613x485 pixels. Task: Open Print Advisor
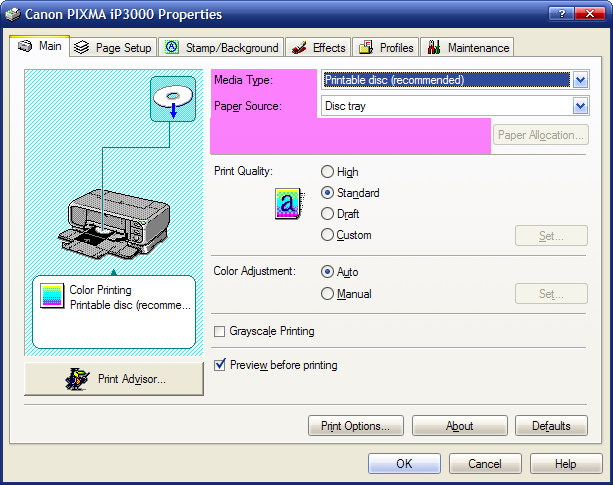coord(114,379)
